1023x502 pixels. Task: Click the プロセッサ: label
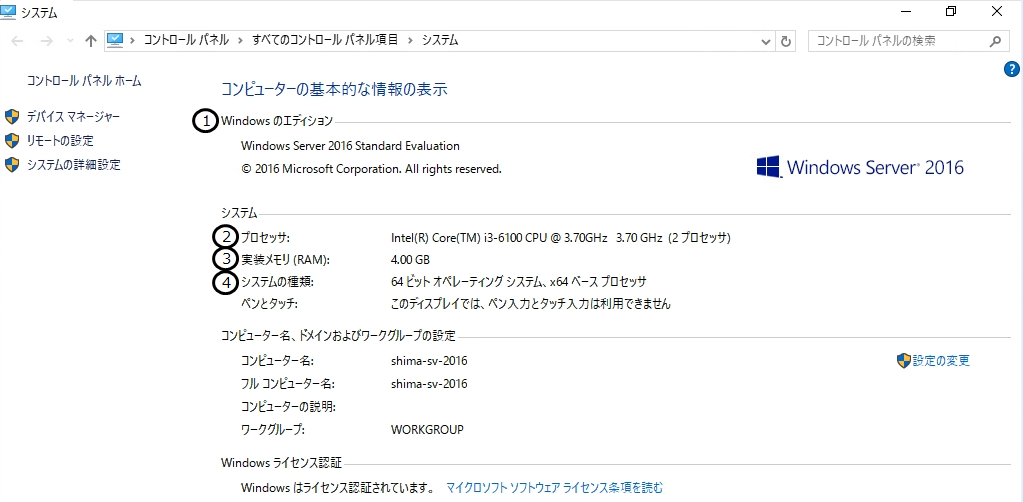click(x=265, y=238)
